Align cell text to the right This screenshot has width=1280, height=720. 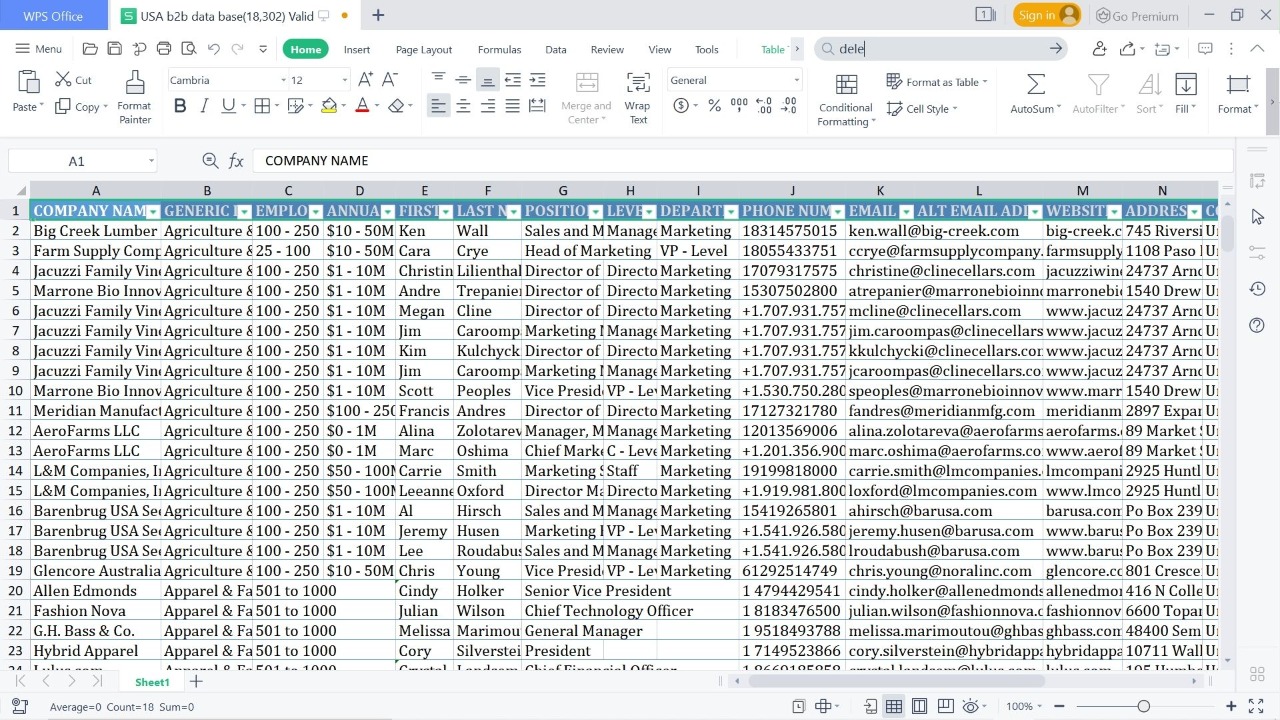click(488, 106)
